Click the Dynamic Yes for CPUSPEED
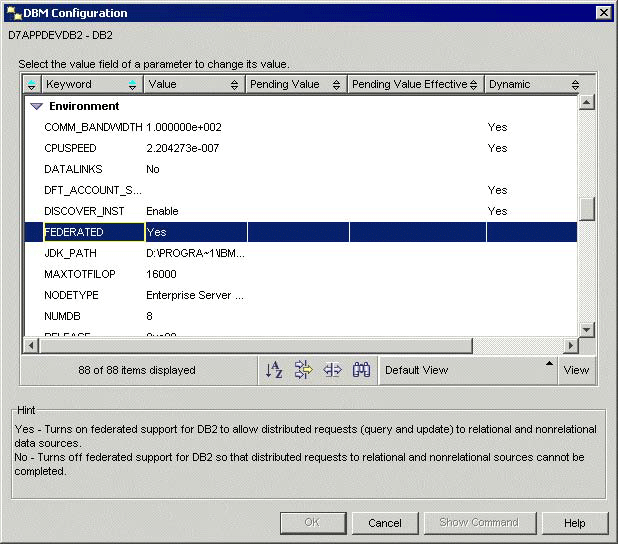This screenshot has width=618, height=544. [497, 148]
